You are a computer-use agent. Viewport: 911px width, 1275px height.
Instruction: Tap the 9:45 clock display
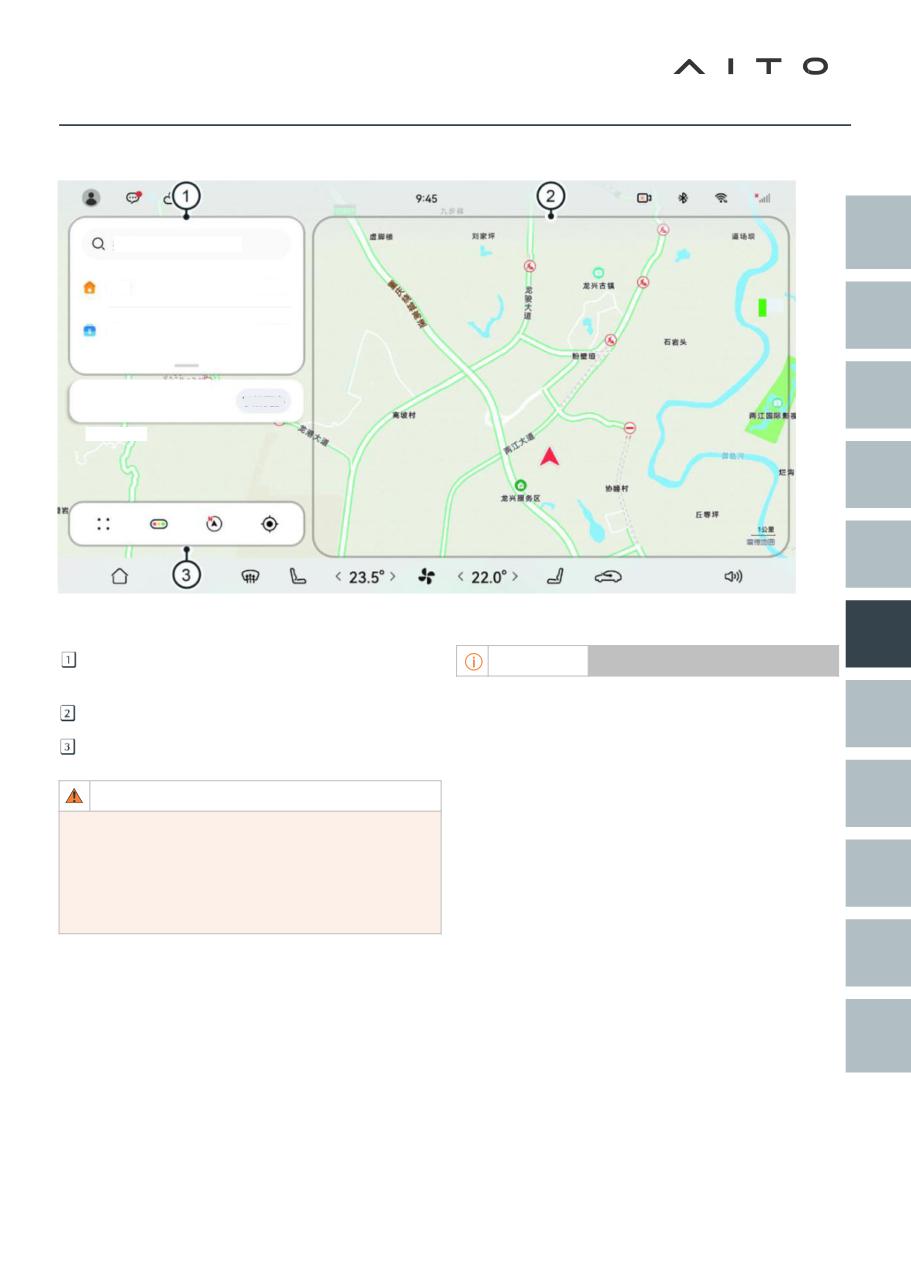click(x=426, y=198)
